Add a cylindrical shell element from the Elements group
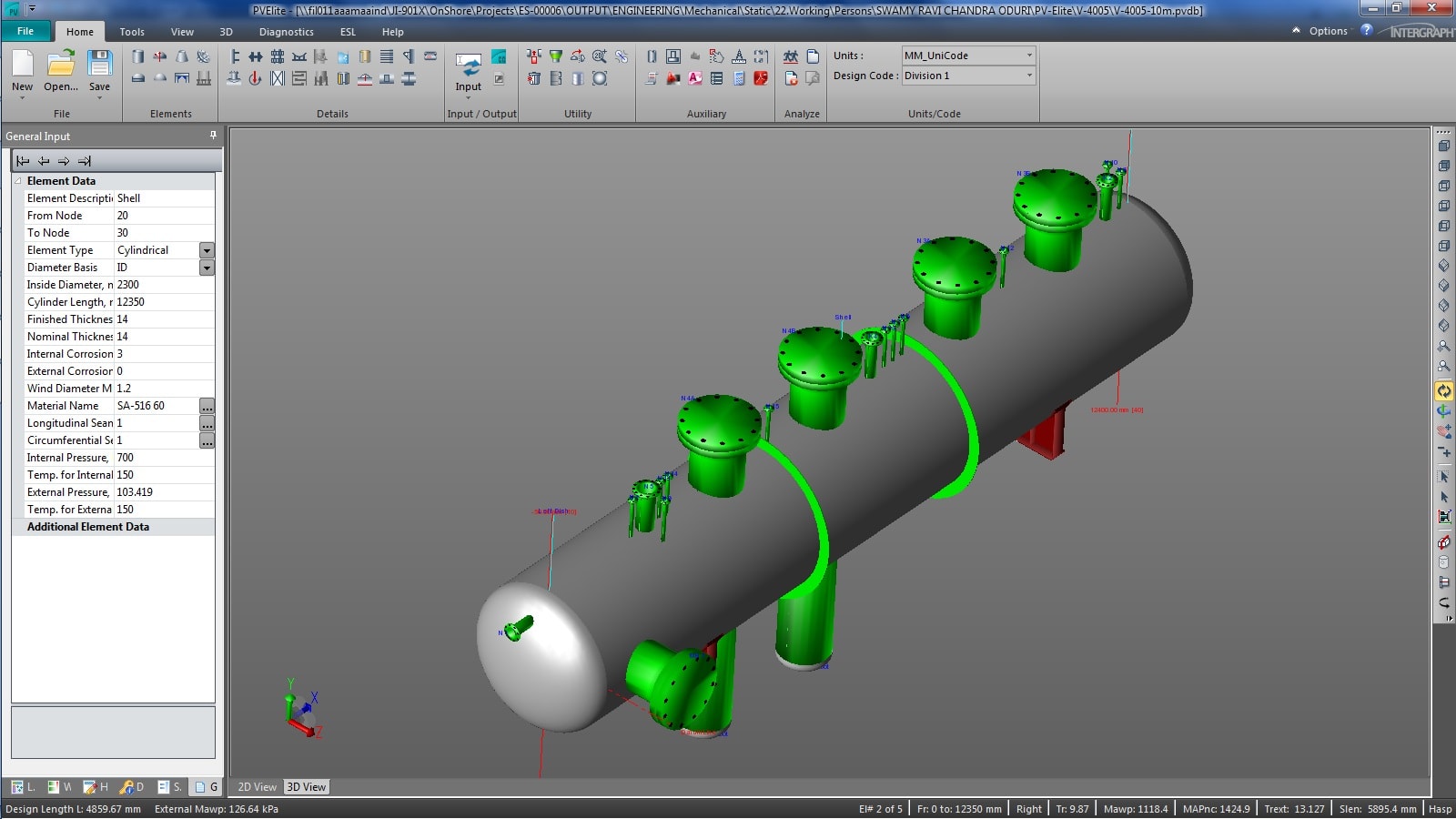1456x819 pixels. pos(138,56)
